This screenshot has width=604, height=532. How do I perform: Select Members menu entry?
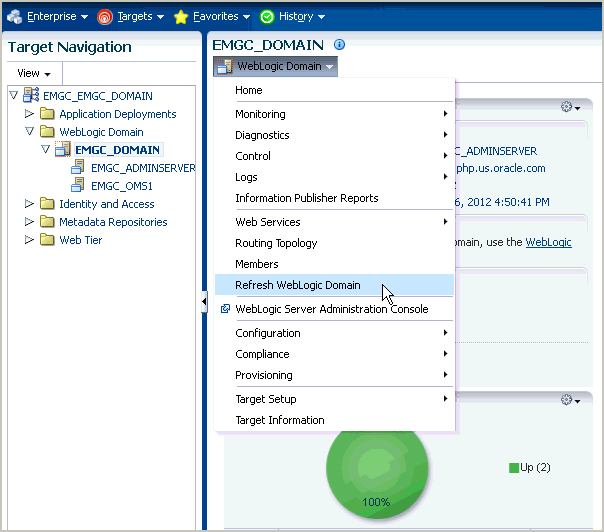pyautogui.click(x=334, y=264)
